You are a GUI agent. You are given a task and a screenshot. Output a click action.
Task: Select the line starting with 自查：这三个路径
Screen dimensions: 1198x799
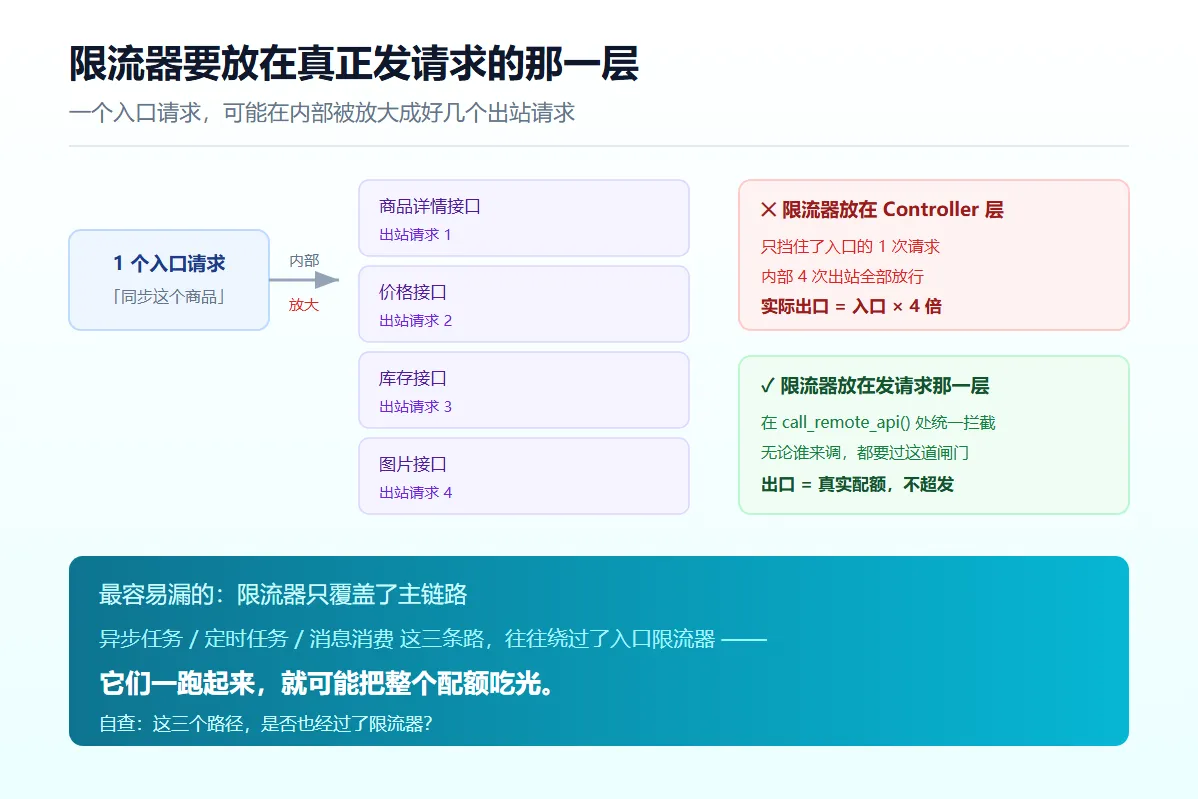point(266,723)
